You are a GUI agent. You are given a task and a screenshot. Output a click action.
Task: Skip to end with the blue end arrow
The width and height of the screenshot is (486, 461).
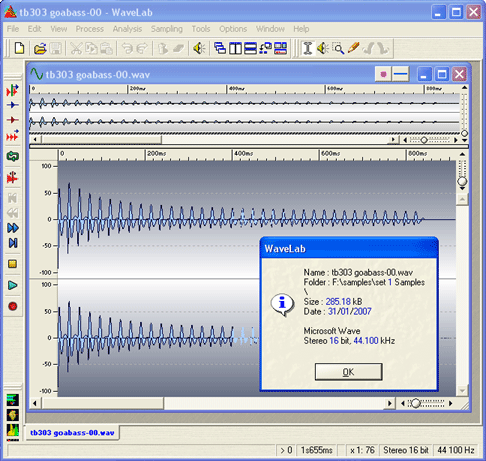[13, 243]
